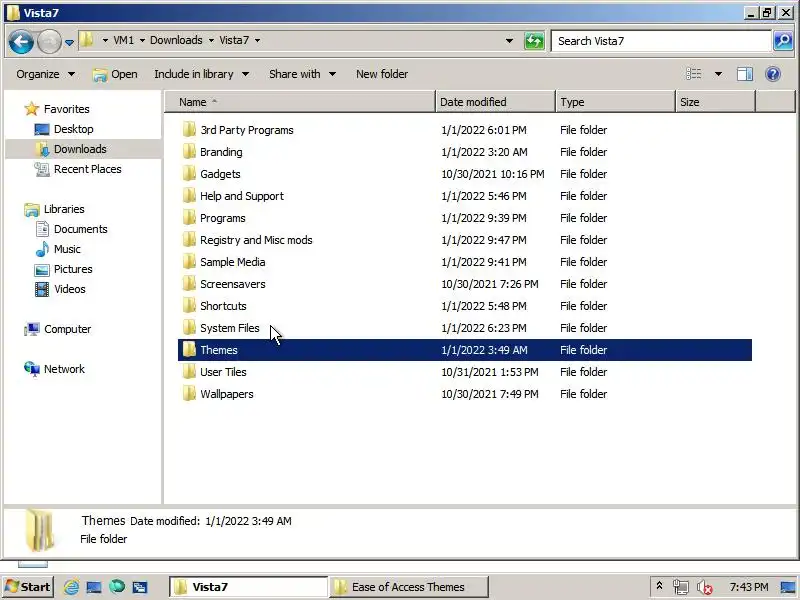Create a New folder
Viewport: 800px width, 600px height.
382,74
